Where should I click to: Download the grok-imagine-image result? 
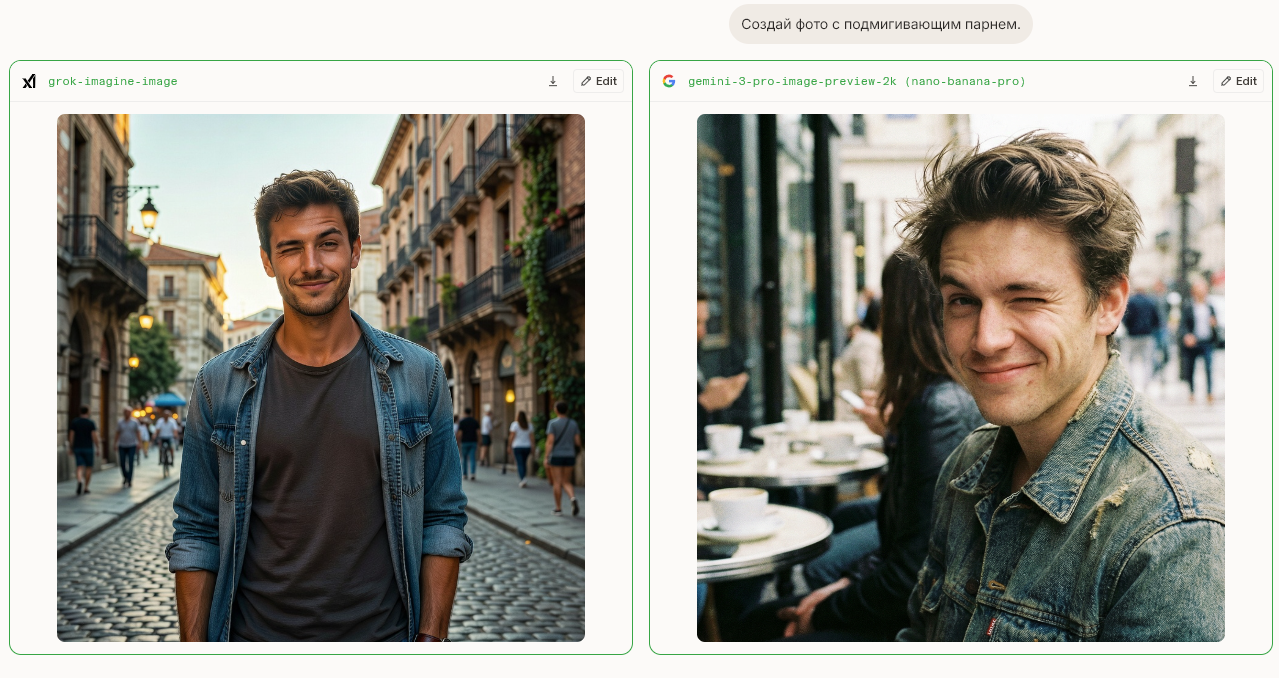point(553,81)
